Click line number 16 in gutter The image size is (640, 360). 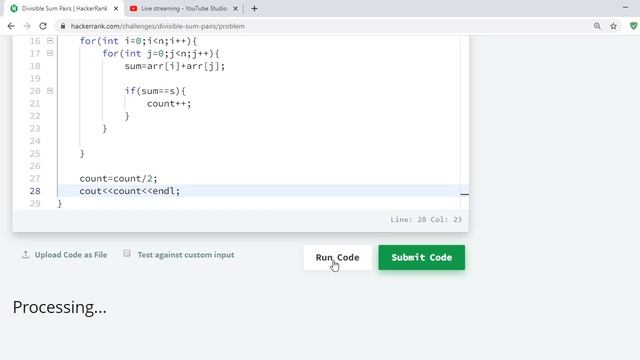pyautogui.click(x=35, y=41)
